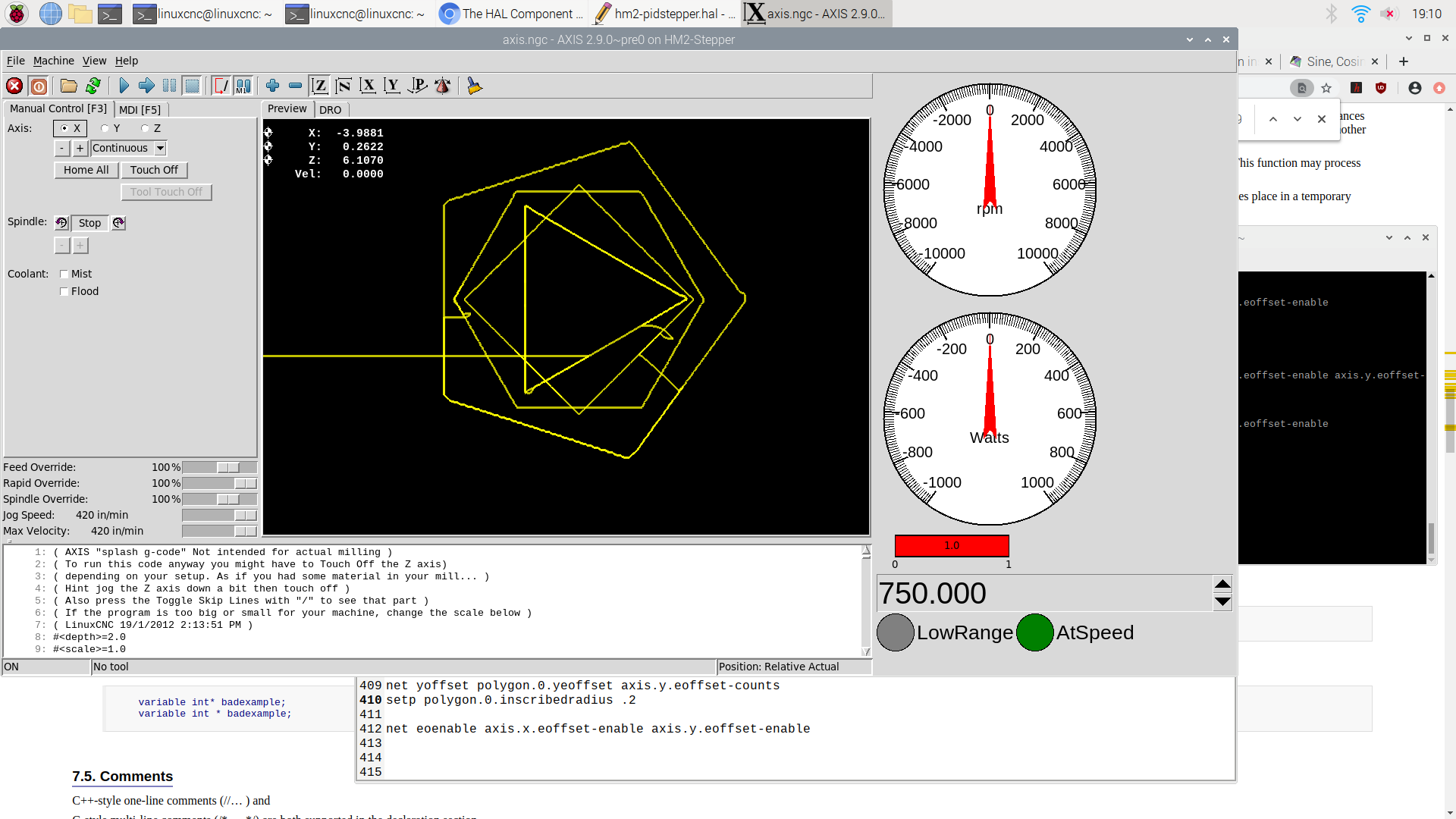Open file manager from taskbar
The width and height of the screenshot is (1456, 819).
(x=80, y=14)
